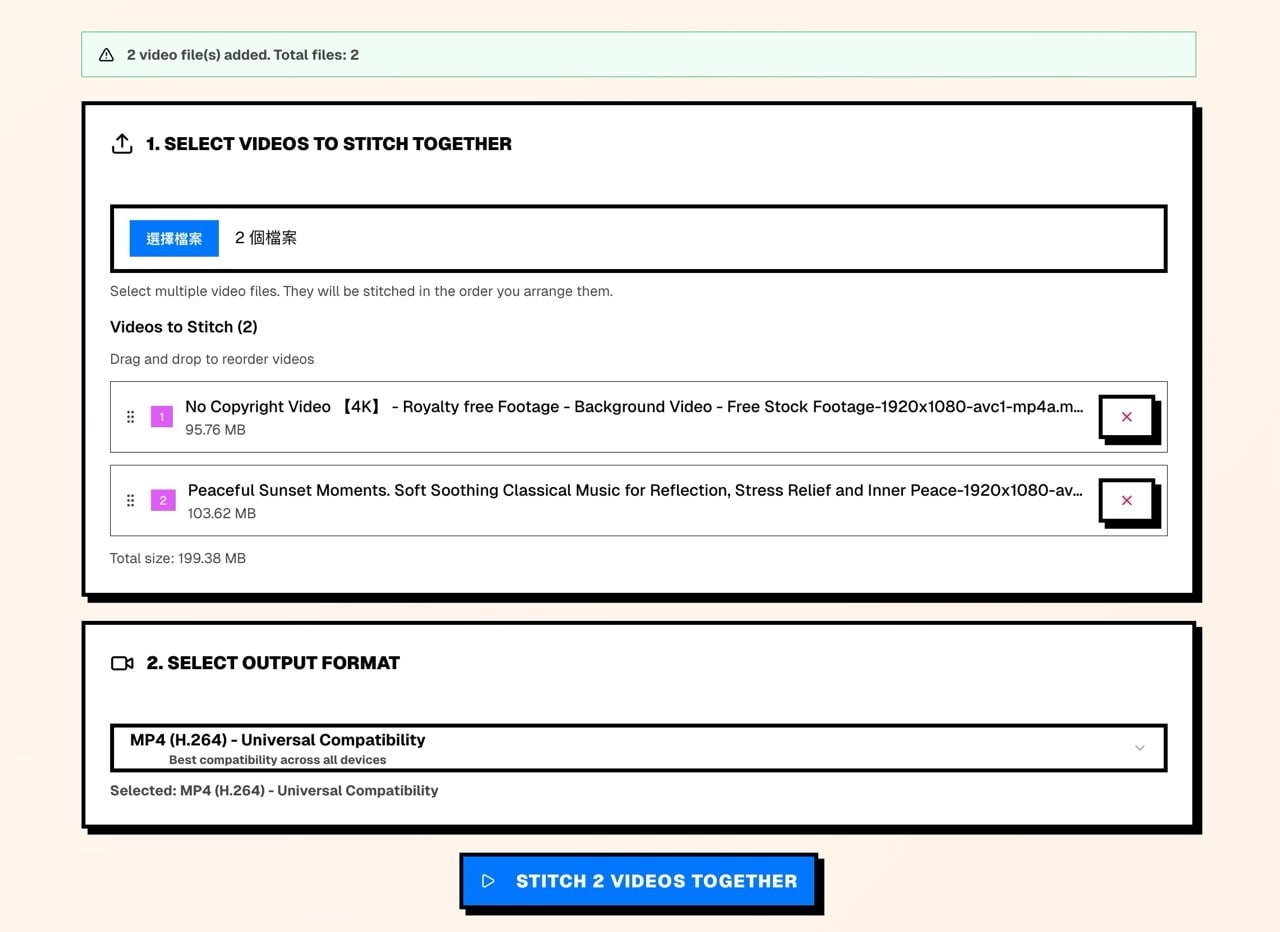Expand the output format chevron arrow
Image resolution: width=1280 pixels, height=932 pixels.
pos(1139,748)
